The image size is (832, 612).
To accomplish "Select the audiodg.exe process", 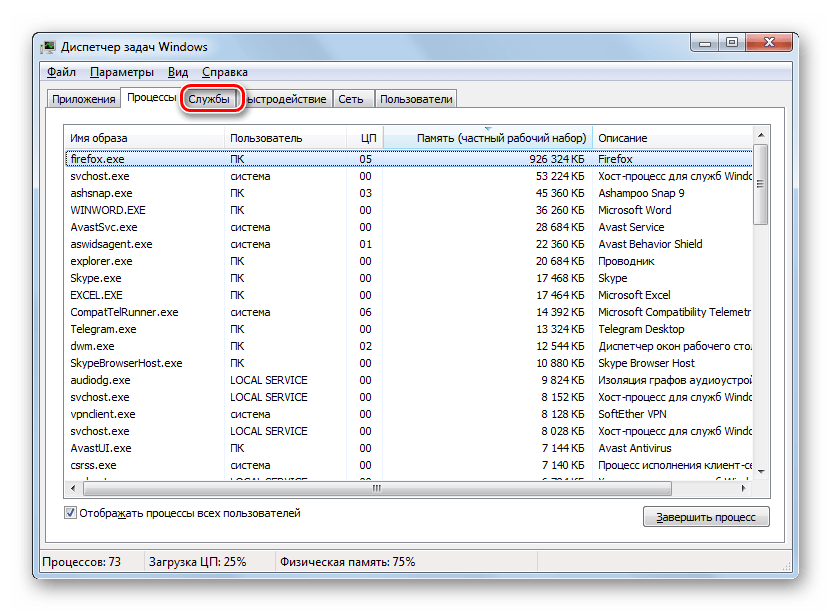I will 409,380.
